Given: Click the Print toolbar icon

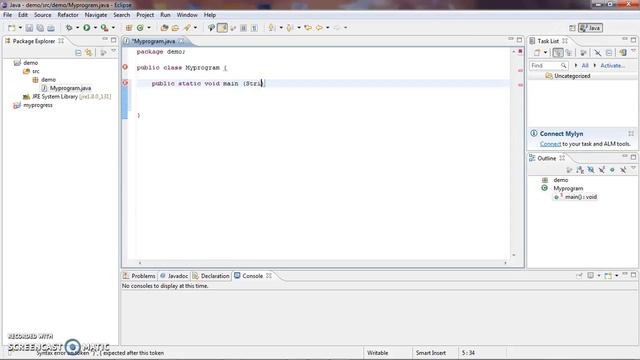Looking at the screenshot, I should [x=51, y=28].
